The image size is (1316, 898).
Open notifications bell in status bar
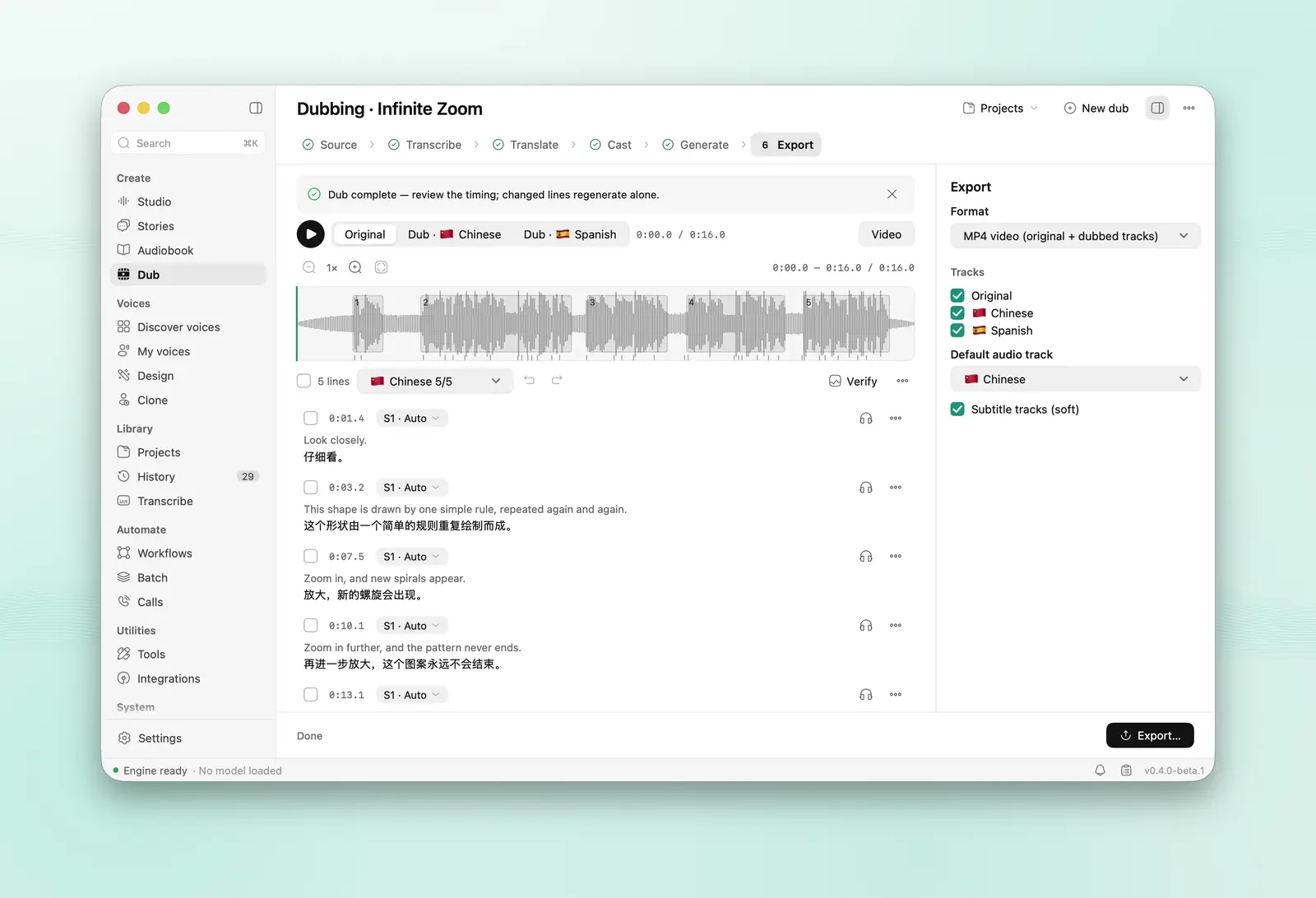[1100, 771]
